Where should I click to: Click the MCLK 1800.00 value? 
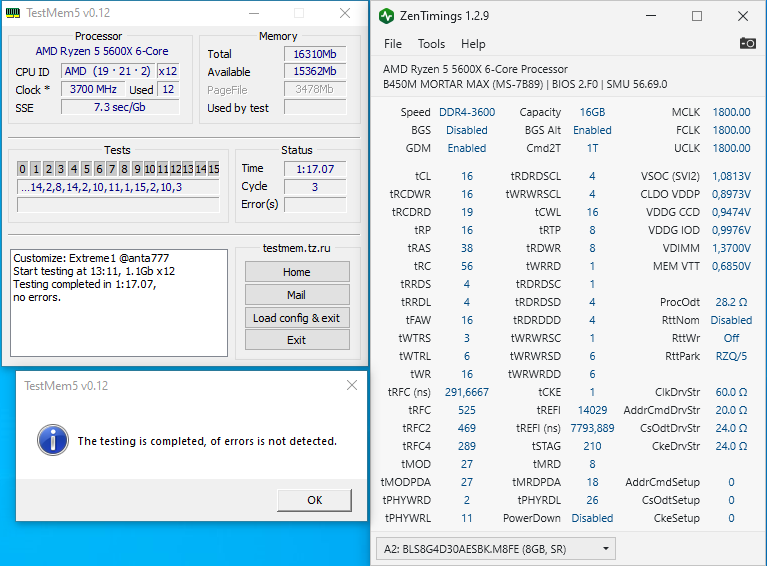tap(731, 112)
